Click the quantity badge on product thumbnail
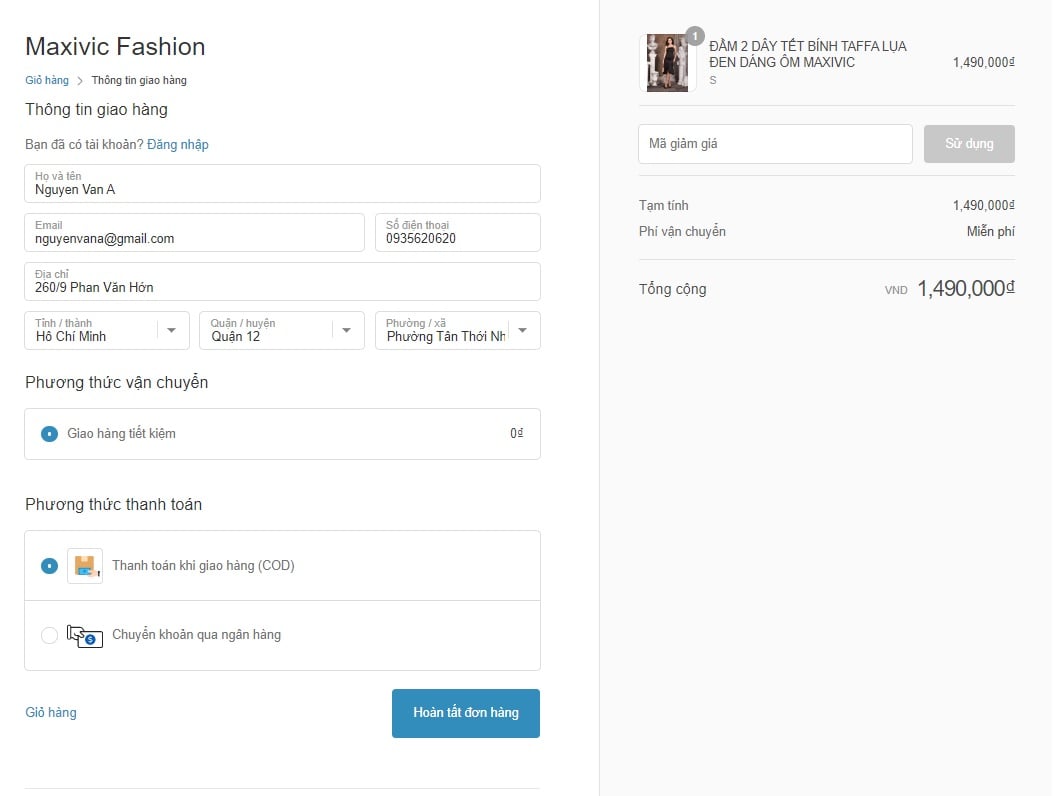This screenshot has width=1059, height=796. pyautogui.click(x=695, y=36)
